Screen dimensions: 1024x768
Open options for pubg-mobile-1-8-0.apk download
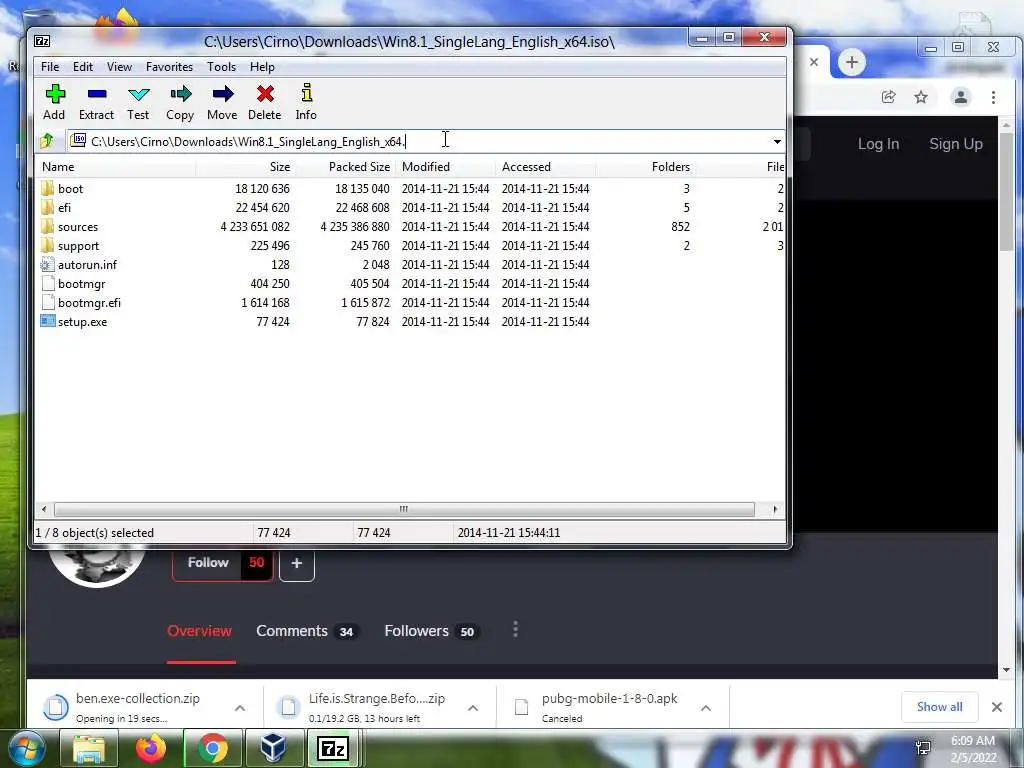(x=706, y=708)
